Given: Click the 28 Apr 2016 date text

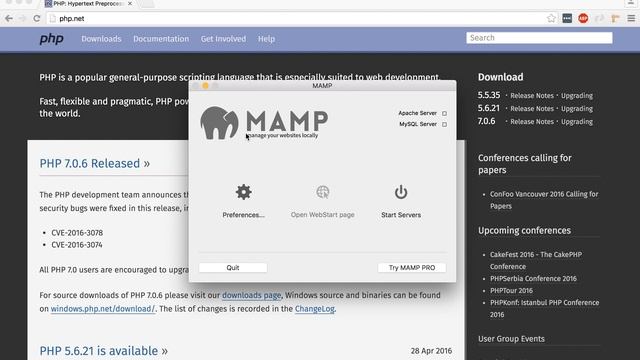Looking at the screenshot, I should [431, 351].
